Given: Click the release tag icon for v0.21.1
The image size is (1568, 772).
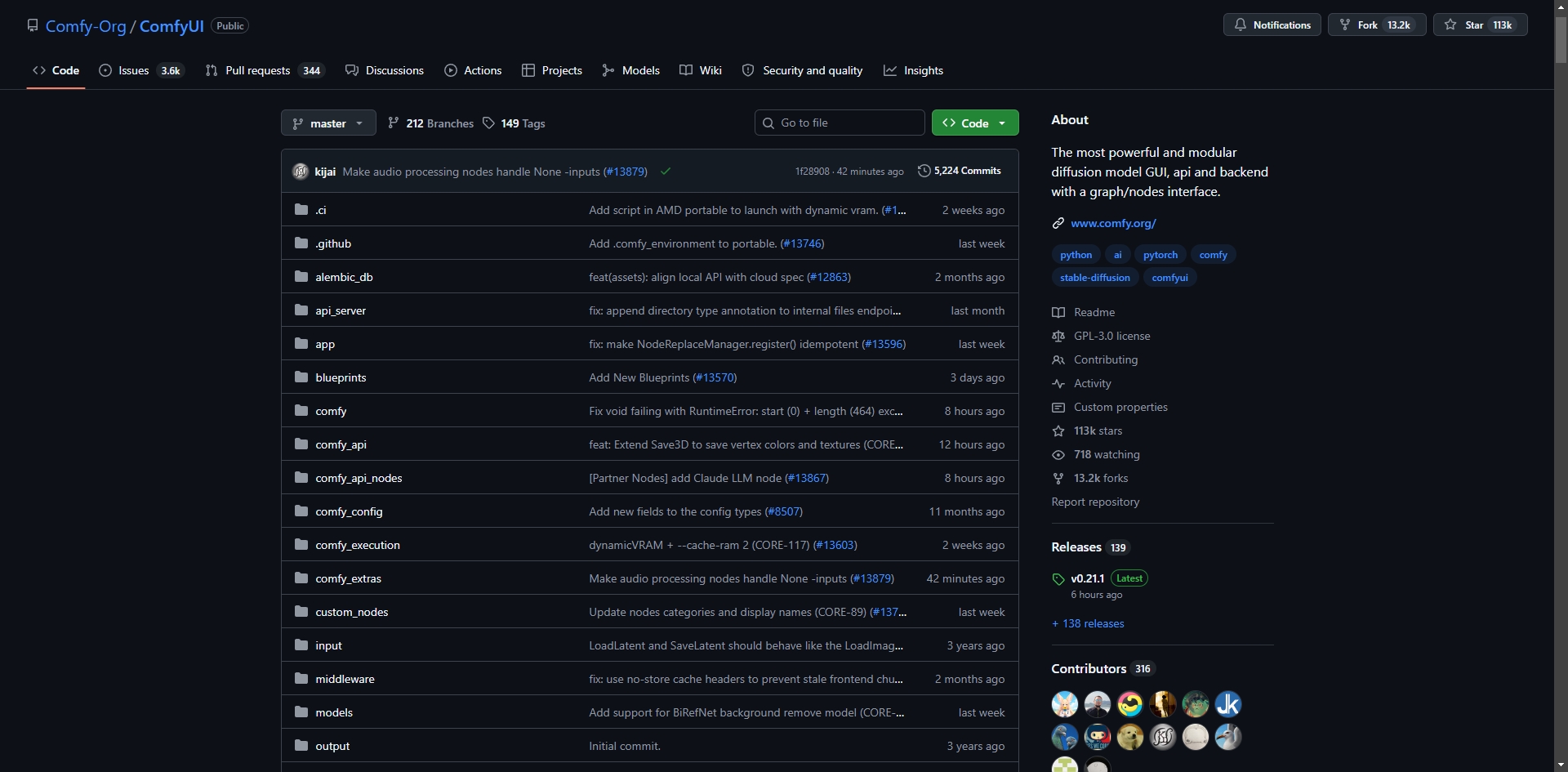Looking at the screenshot, I should point(1058,579).
